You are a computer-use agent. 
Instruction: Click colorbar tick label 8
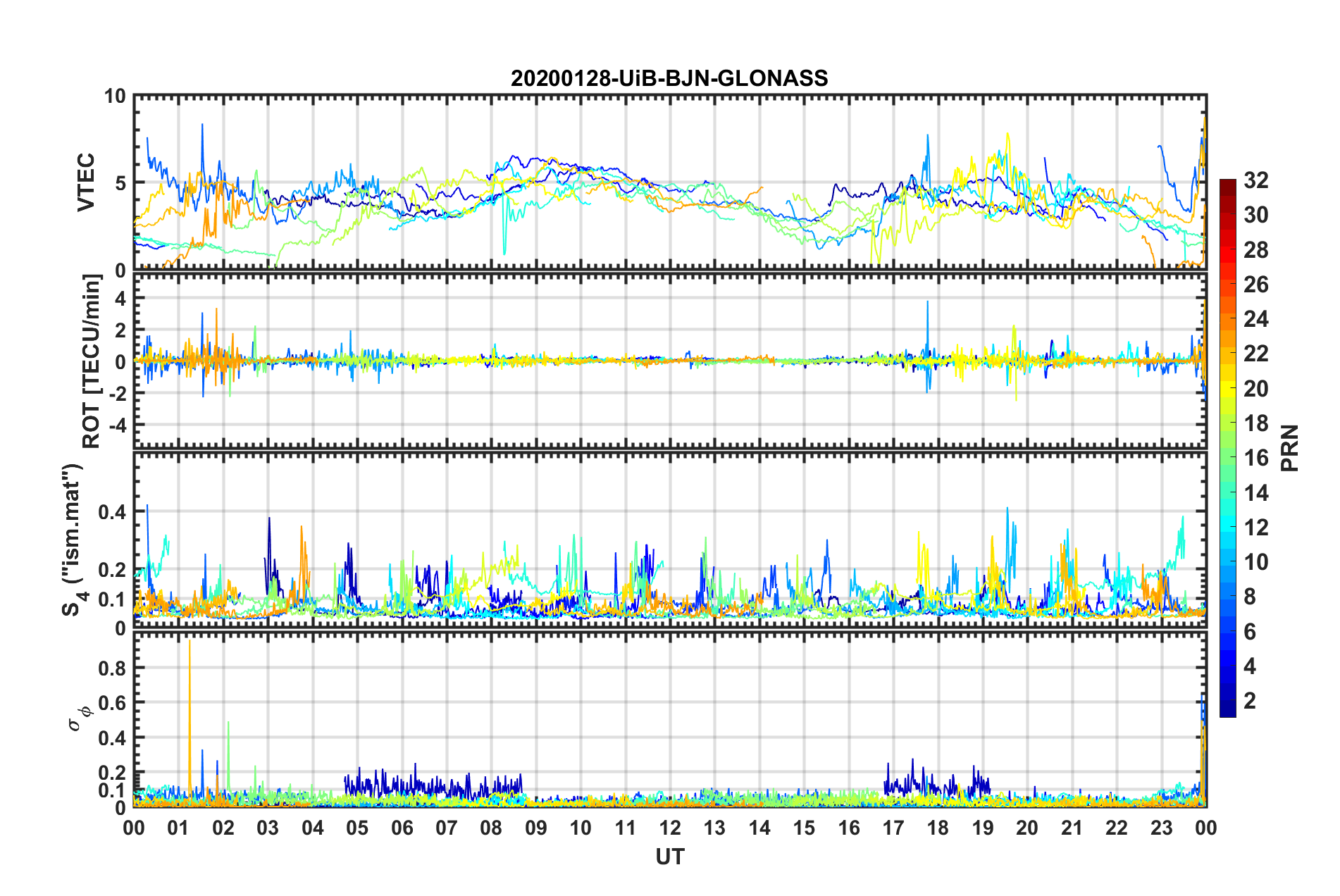(x=1249, y=597)
